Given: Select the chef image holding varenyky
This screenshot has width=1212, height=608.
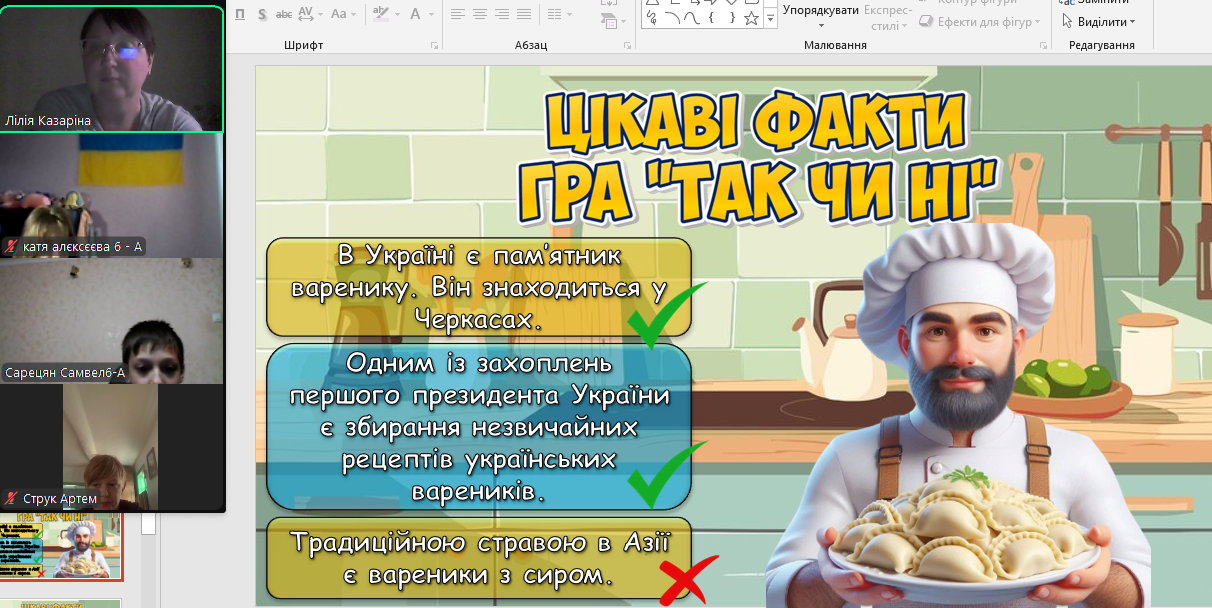Looking at the screenshot, I should pos(960,415).
